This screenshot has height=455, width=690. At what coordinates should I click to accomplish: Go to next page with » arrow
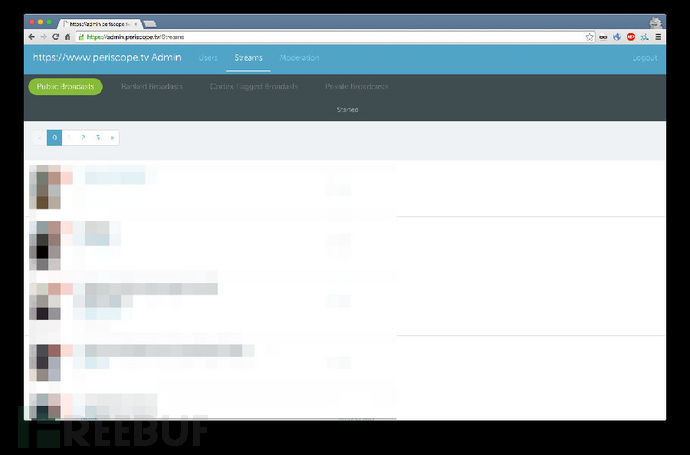pos(112,138)
